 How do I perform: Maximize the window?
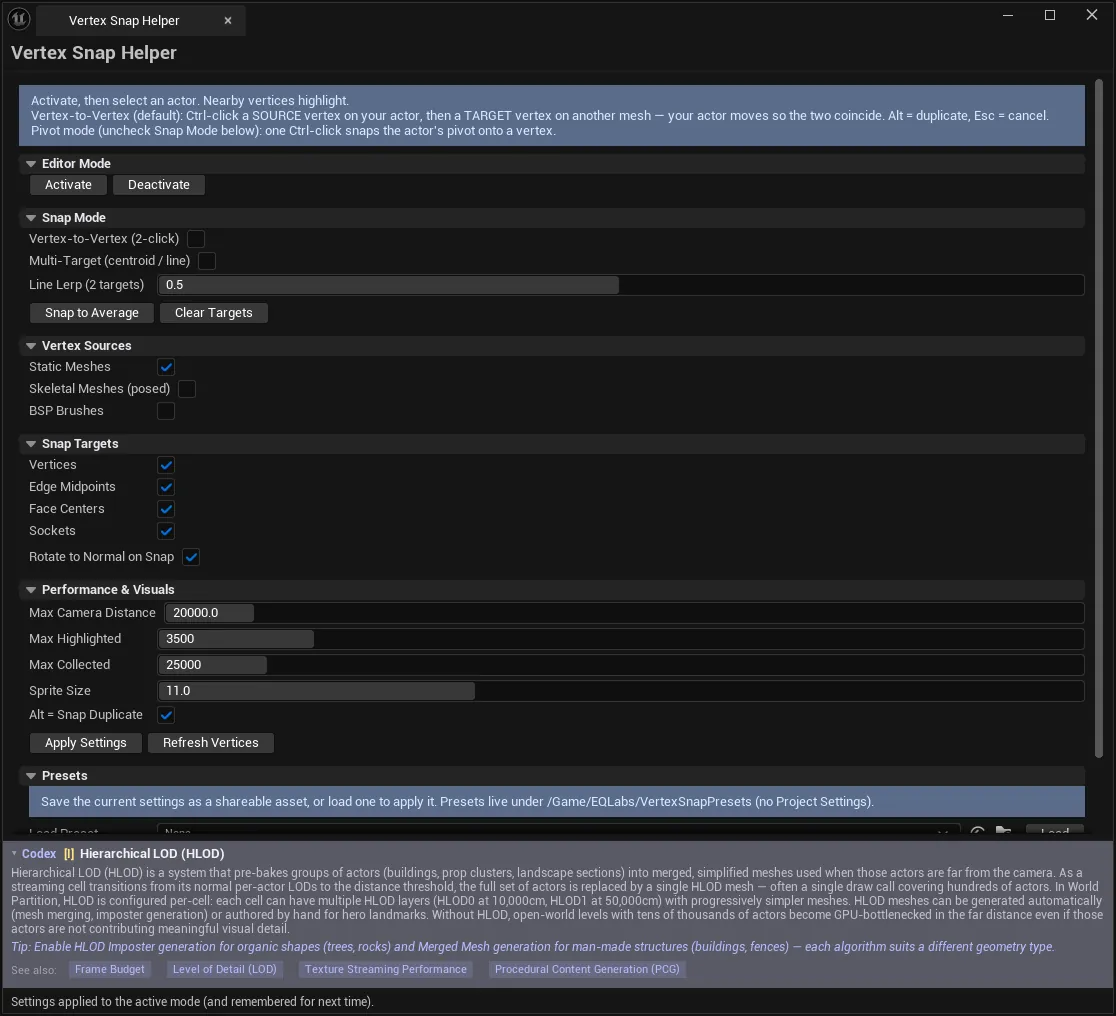point(1050,15)
